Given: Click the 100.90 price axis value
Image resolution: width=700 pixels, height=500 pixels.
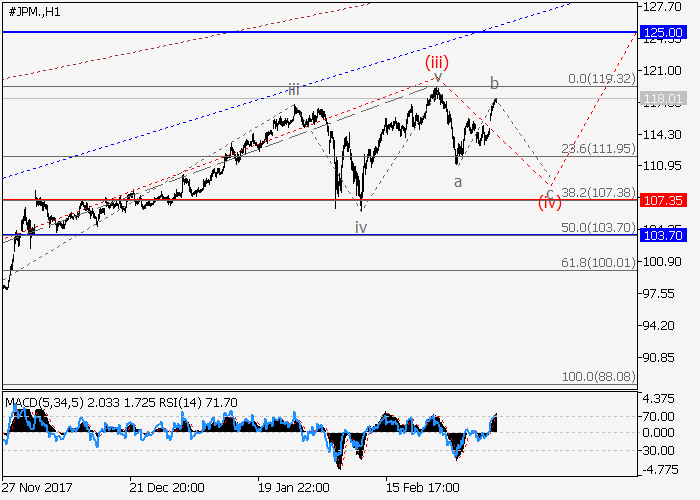Looking at the screenshot, I should click(662, 262).
